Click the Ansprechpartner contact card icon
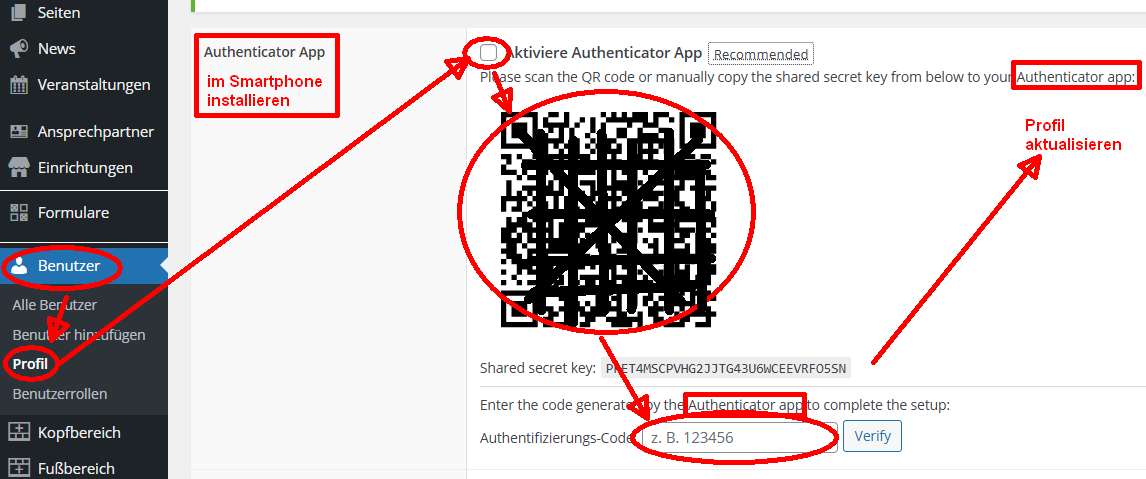1146x479 pixels. pos(19,132)
